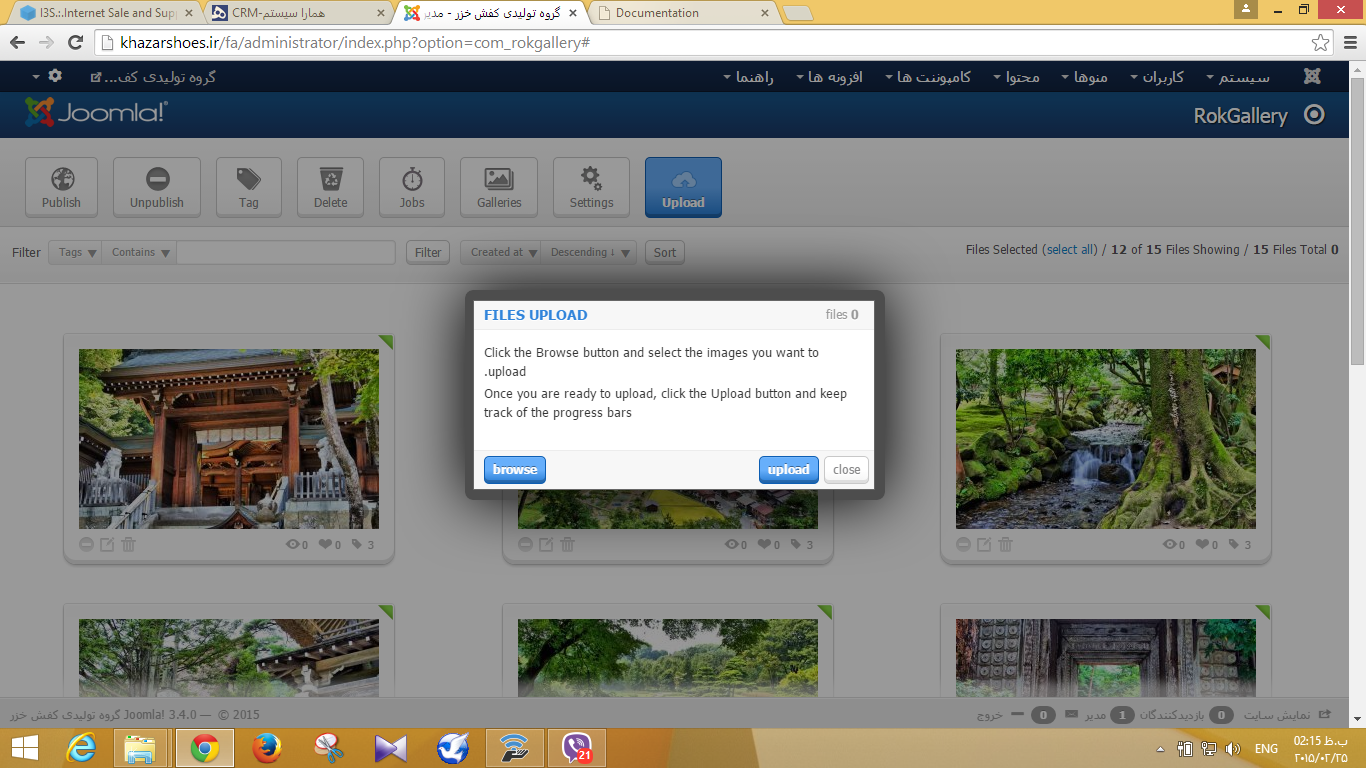Toggle publish state on temple gate image
The width and height of the screenshot is (1366, 768).
pyautogui.click(x=87, y=545)
